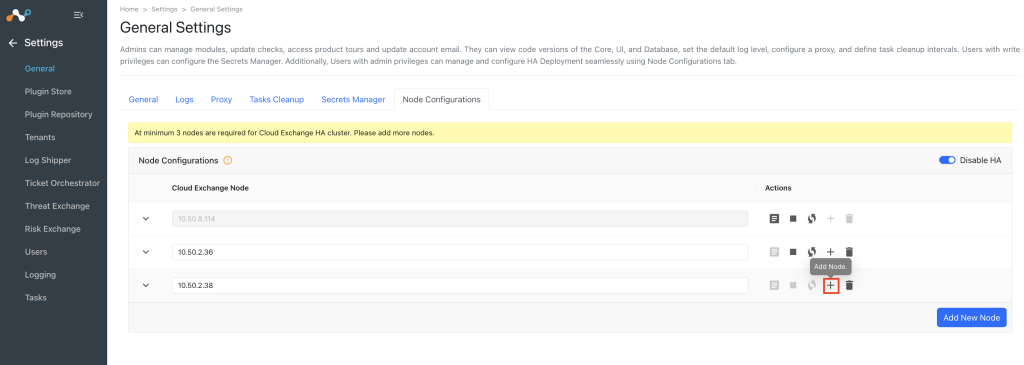Viewport: 1024px width, 365px height.
Task: Click the disabled 10.50.8.114 node field
Action: coord(460,219)
